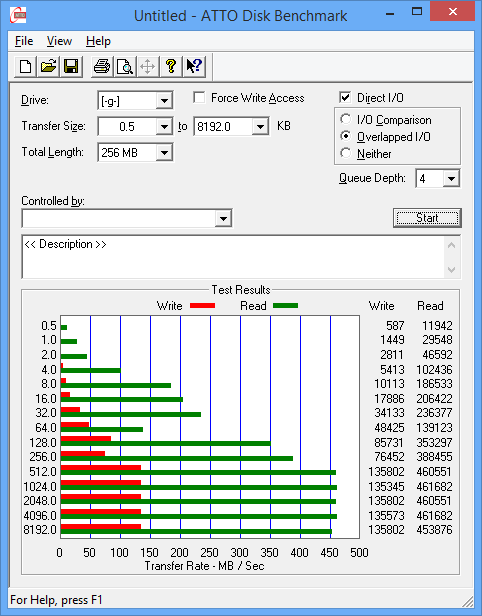Open the View menu
The image size is (482, 616).
point(59,41)
